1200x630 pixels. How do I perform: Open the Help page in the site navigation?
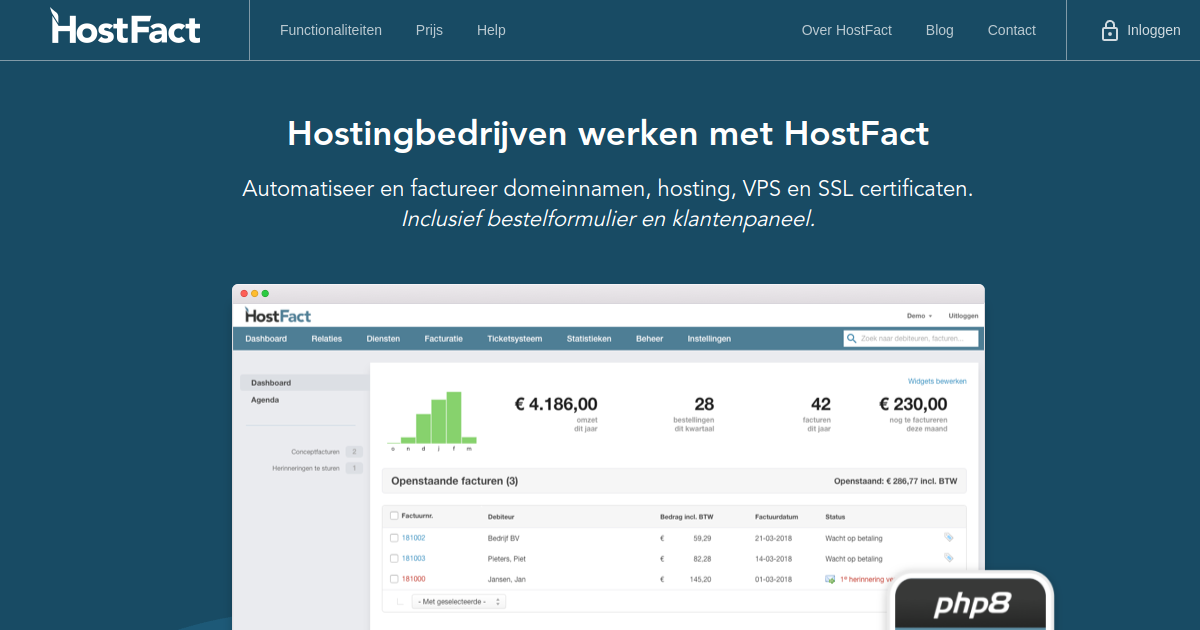pos(491,30)
